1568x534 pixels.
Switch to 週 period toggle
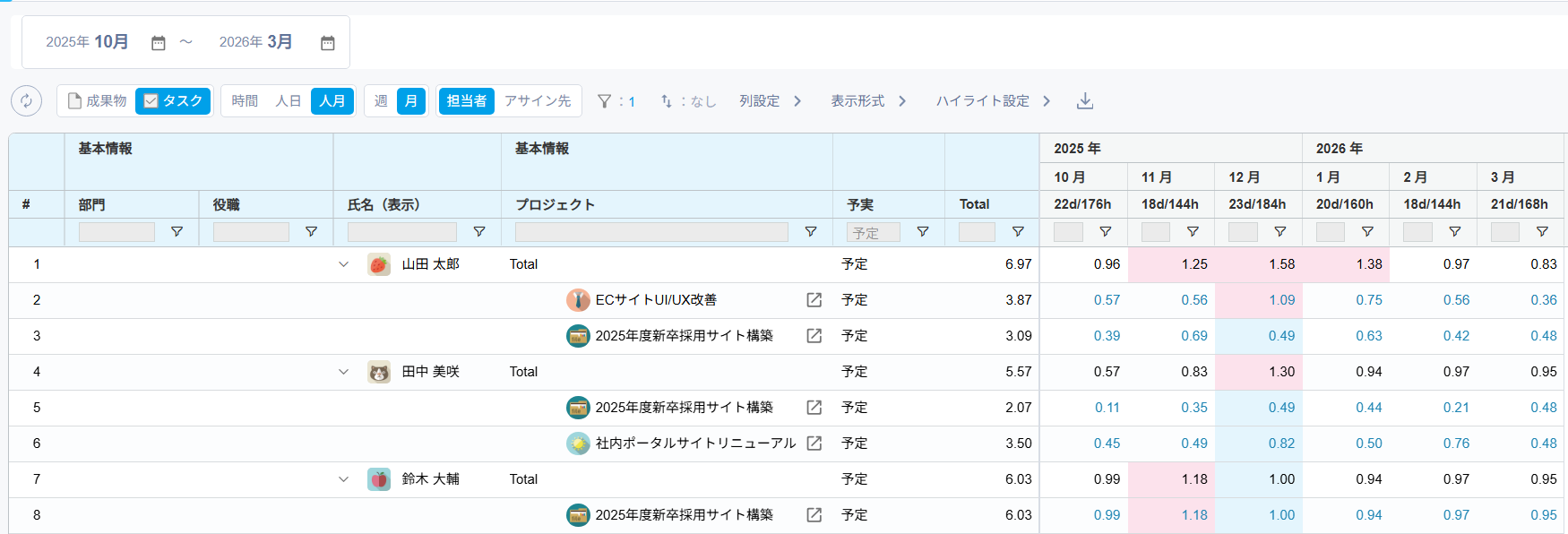(381, 101)
